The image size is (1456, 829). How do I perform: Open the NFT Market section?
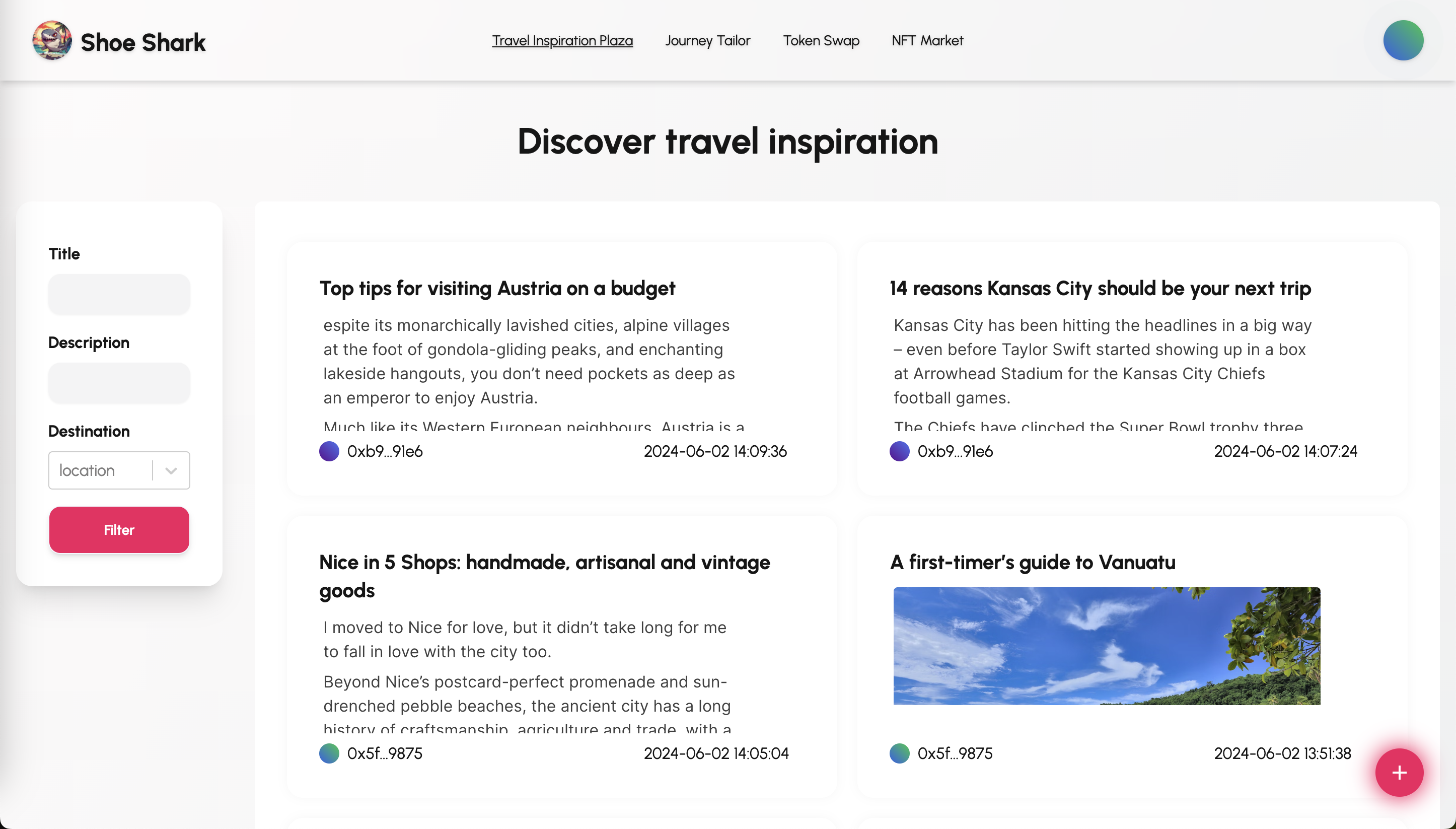pyautogui.click(x=927, y=41)
